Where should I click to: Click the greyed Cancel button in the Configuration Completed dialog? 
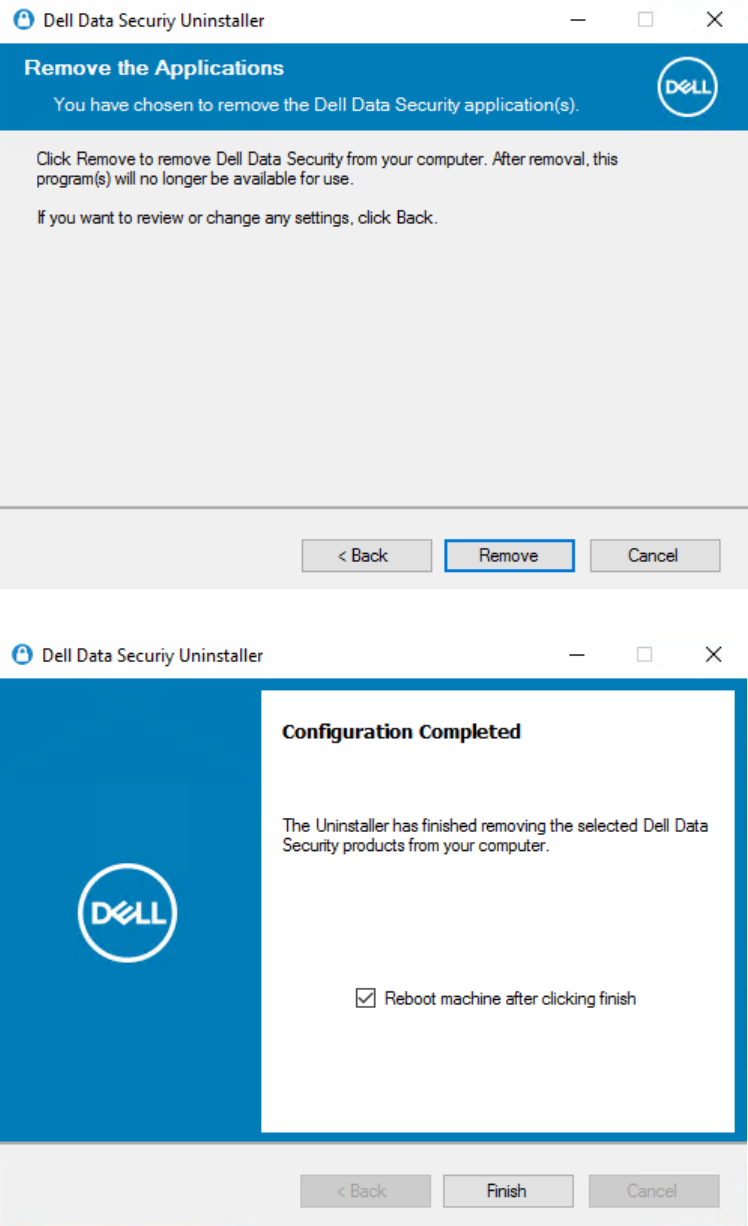[x=654, y=1191]
